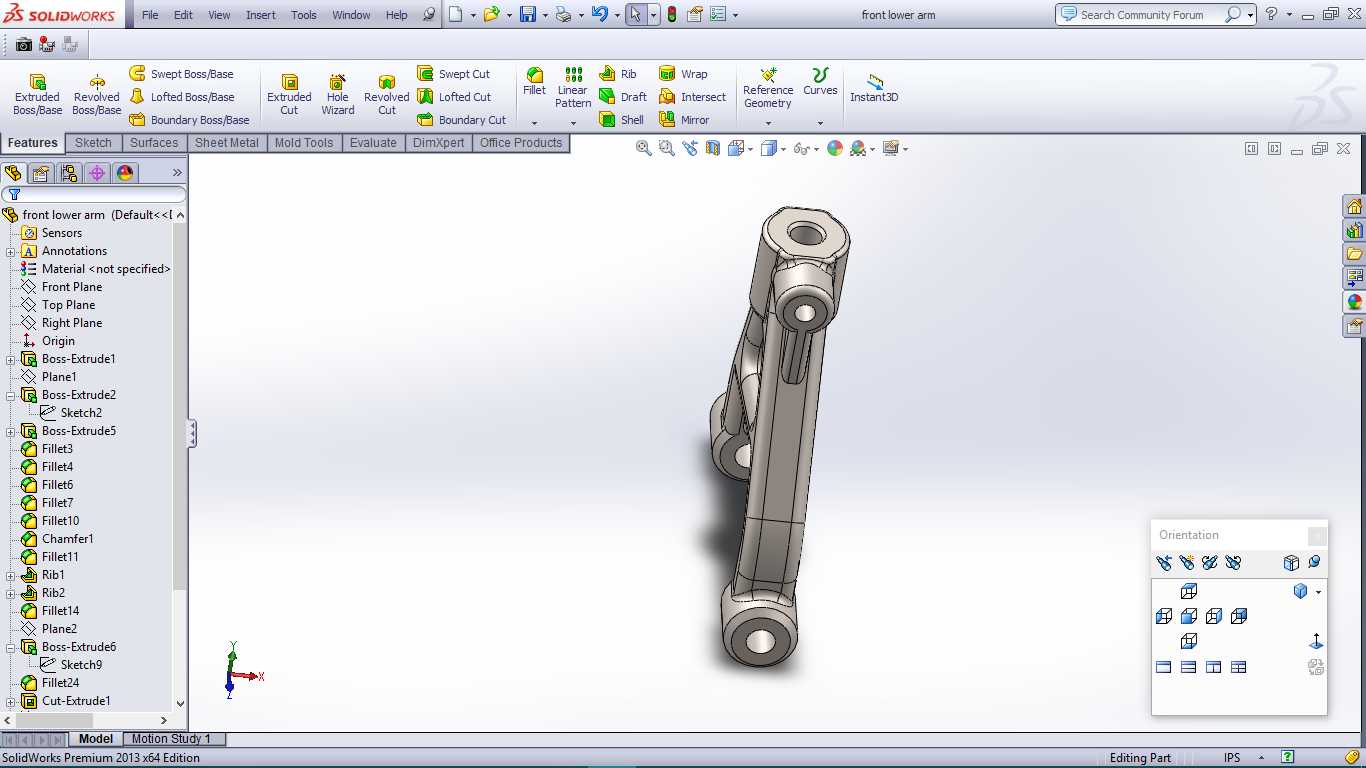The width and height of the screenshot is (1366, 768).
Task: Switch to Single View viewport layout
Action: (1164, 667)
